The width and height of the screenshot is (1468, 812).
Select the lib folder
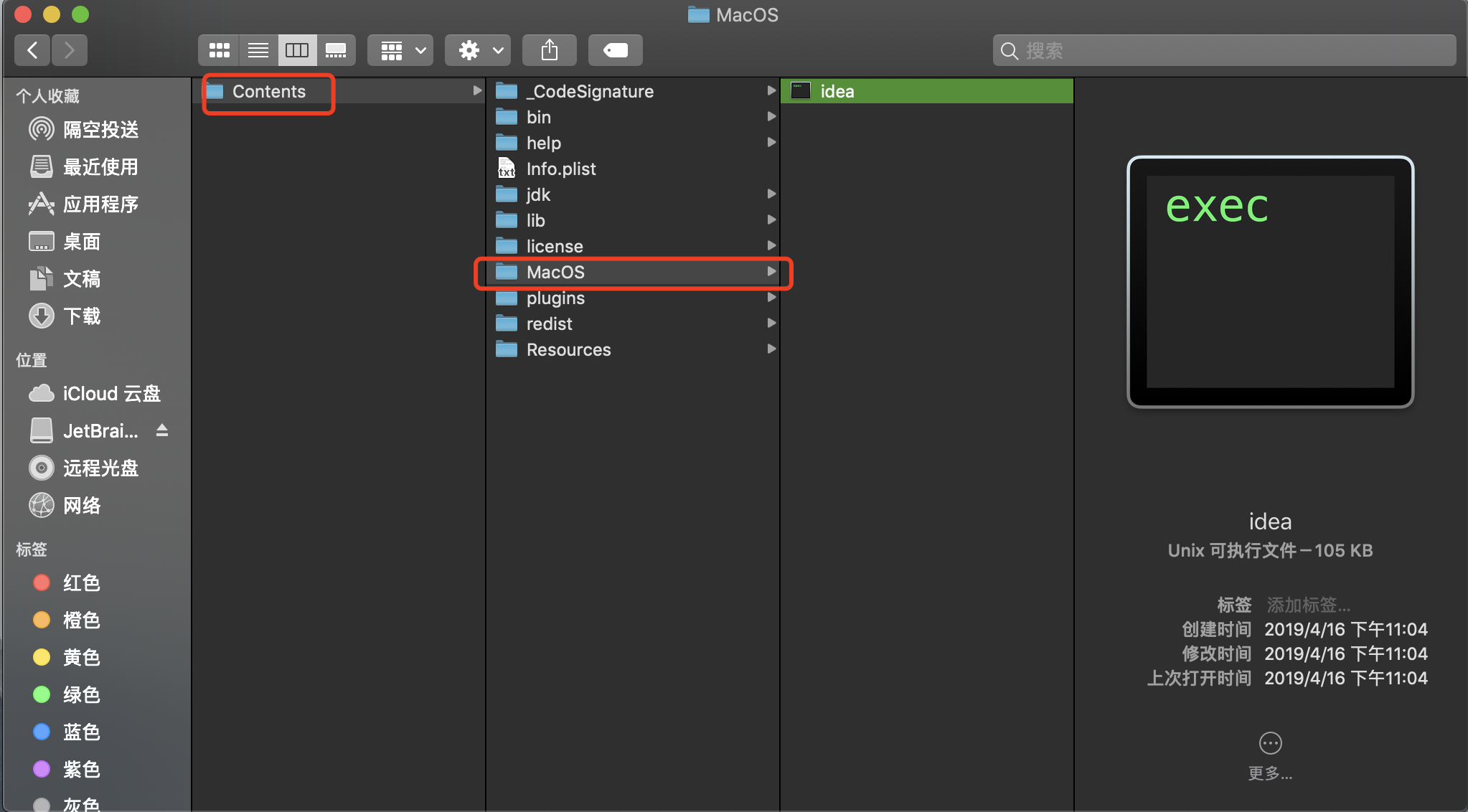coord(632,220)
